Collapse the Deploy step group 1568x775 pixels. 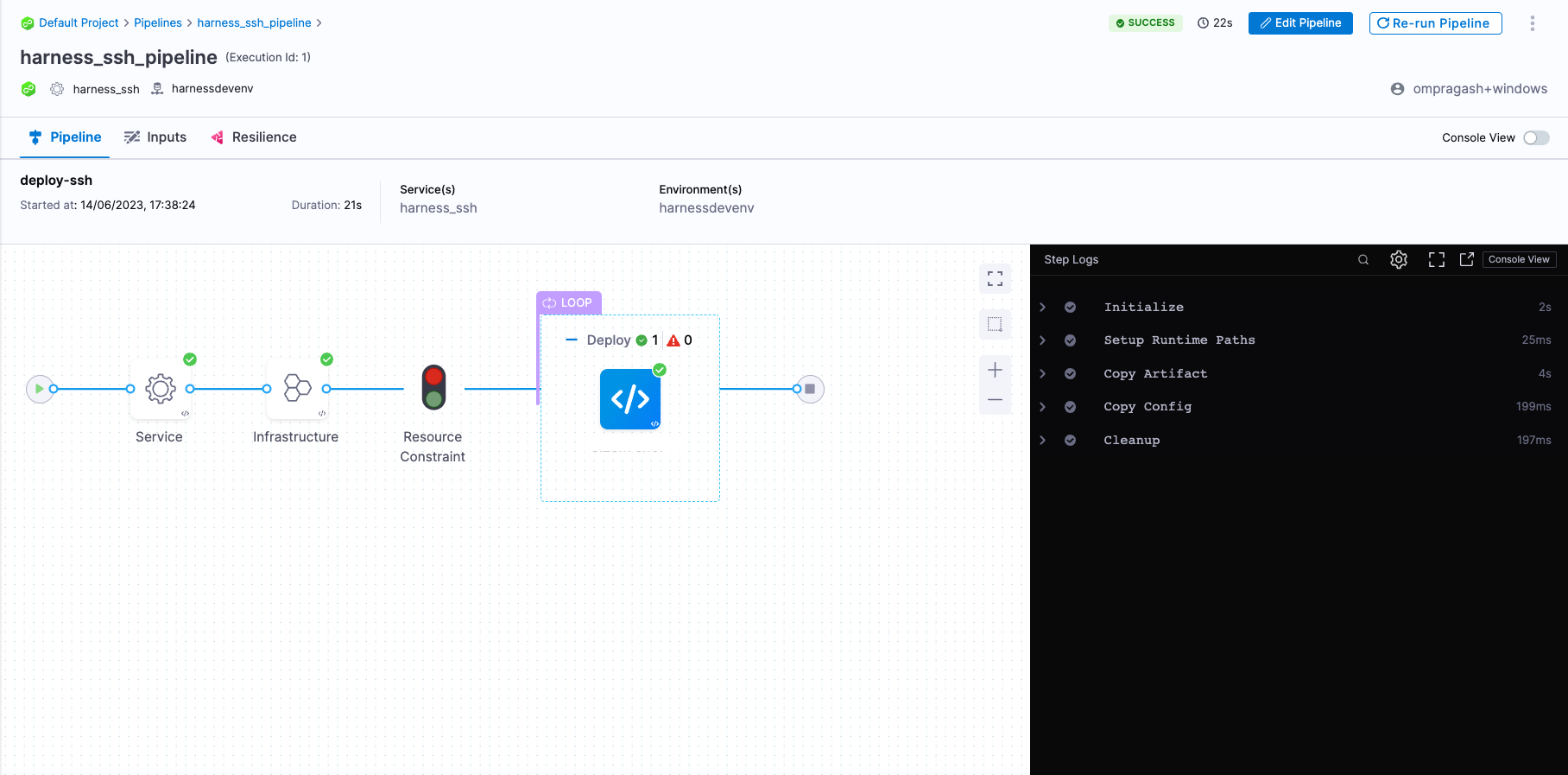coord(571,340)
